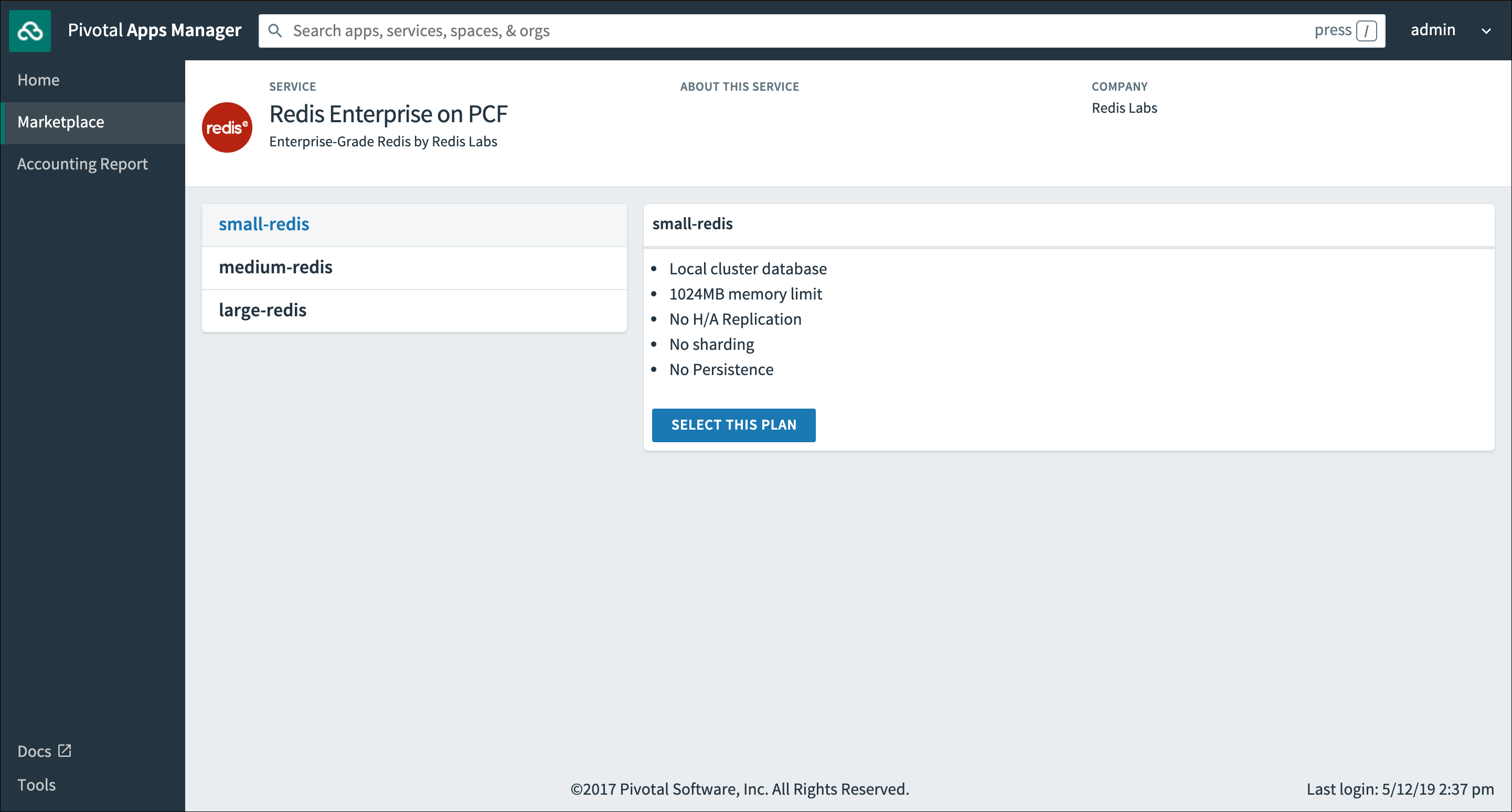Expand the admin dropdown chevron
The width and height of the screenshot is (1512, 812).
1486,30
